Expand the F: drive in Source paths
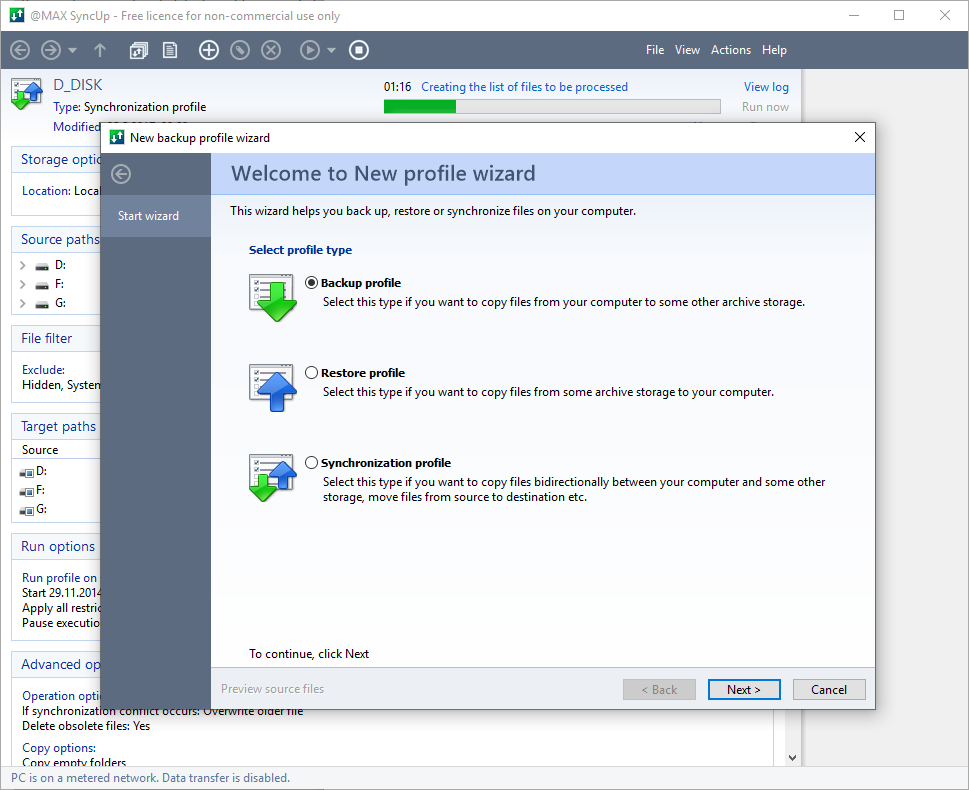Image resolution: width=969 pixels, height=790 pixels. (23, 284)
